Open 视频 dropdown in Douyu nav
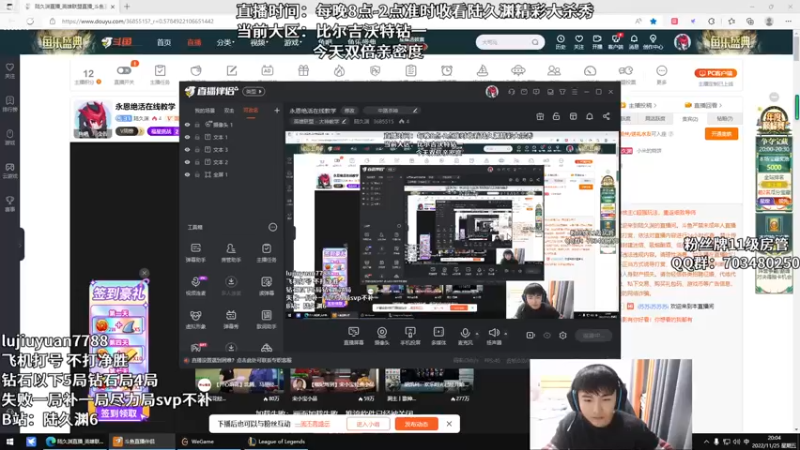The image size is (800, 450). tap(259, 42)
